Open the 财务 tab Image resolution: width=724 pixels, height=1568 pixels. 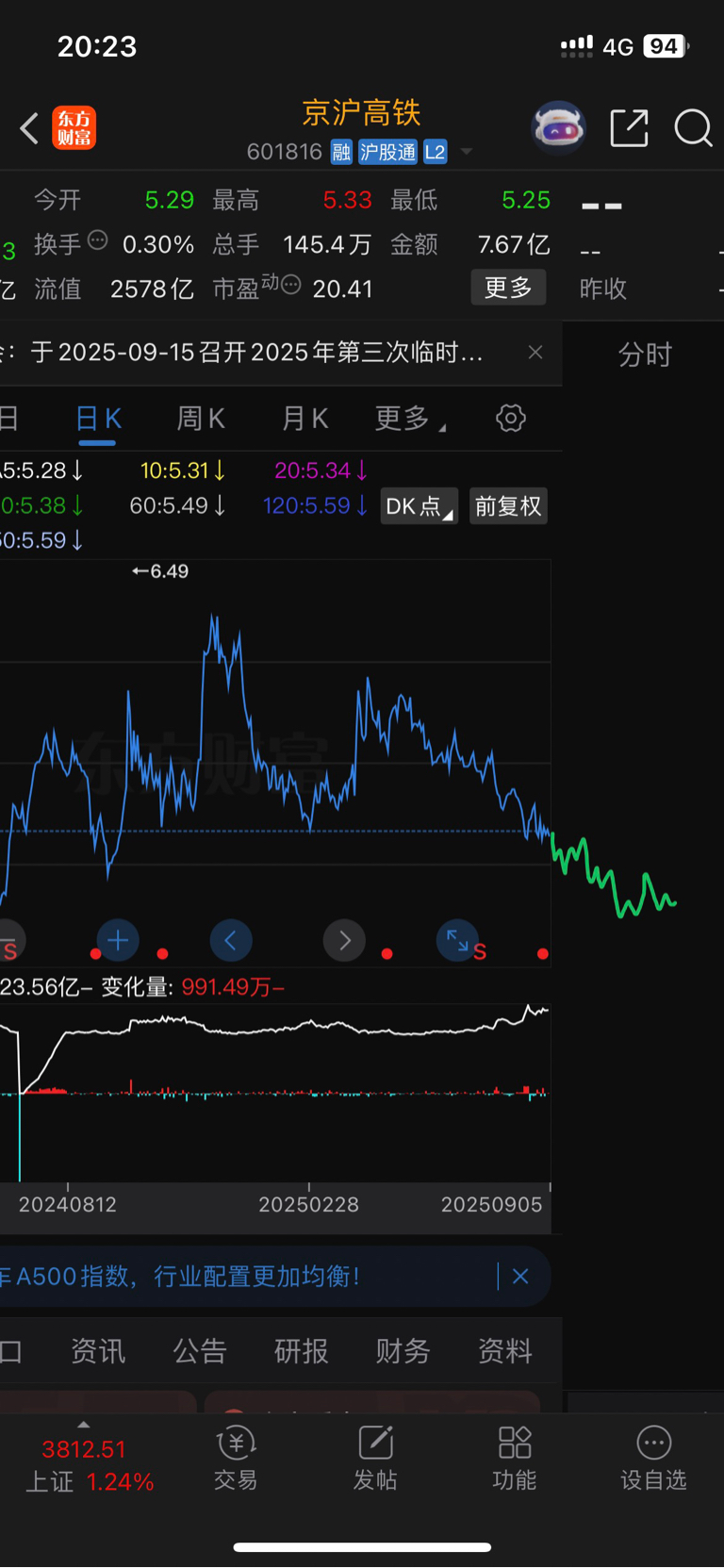point(403,1351)
